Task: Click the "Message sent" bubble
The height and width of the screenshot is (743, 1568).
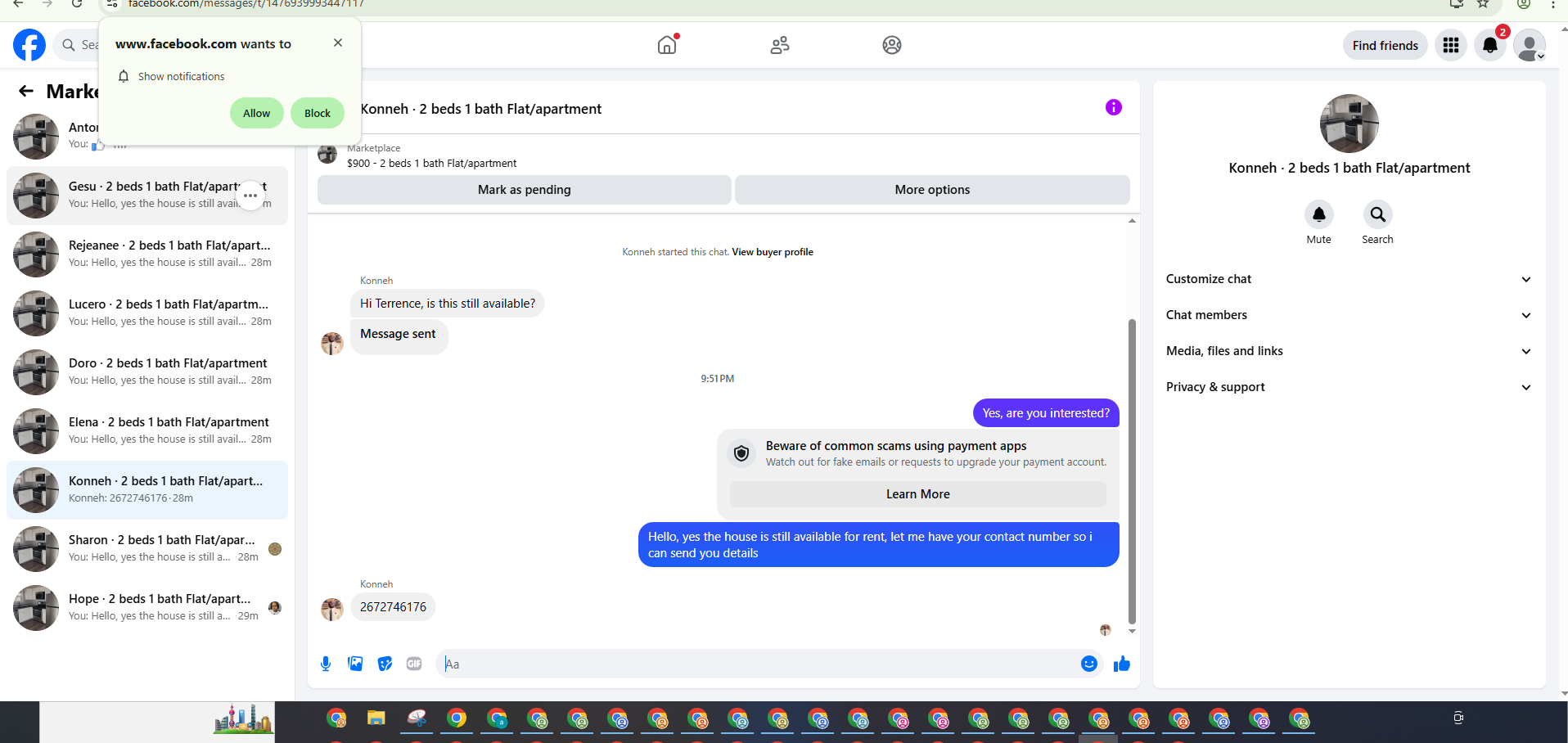Action: click(399, 336)
